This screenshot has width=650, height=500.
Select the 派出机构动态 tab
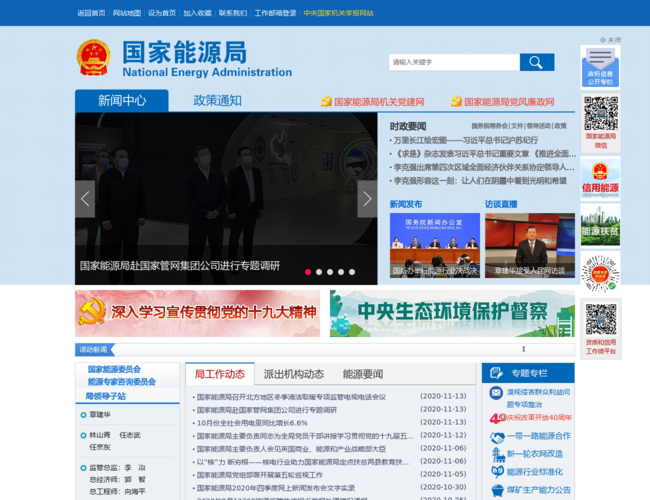[293, 374]
